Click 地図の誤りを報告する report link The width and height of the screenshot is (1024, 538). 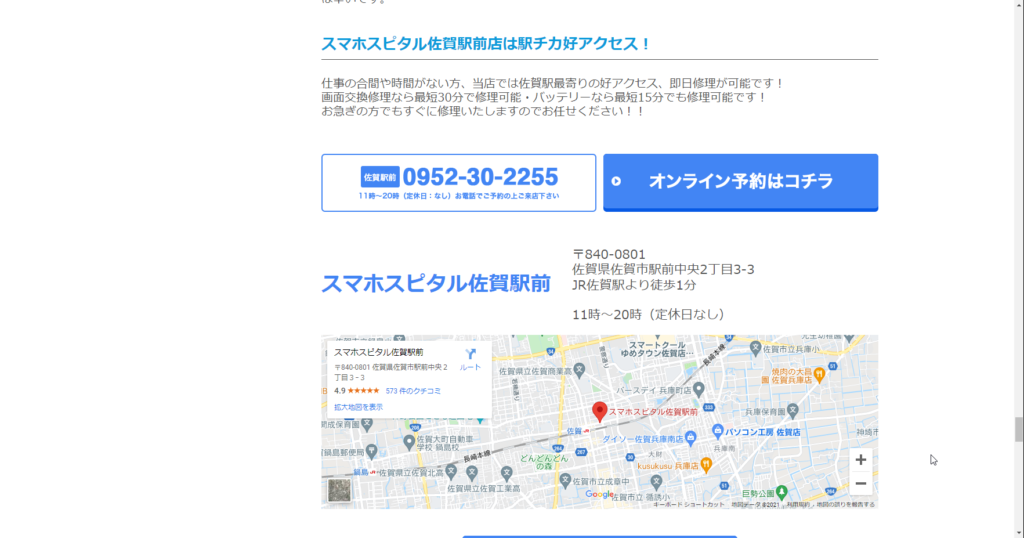click(846, 505)
